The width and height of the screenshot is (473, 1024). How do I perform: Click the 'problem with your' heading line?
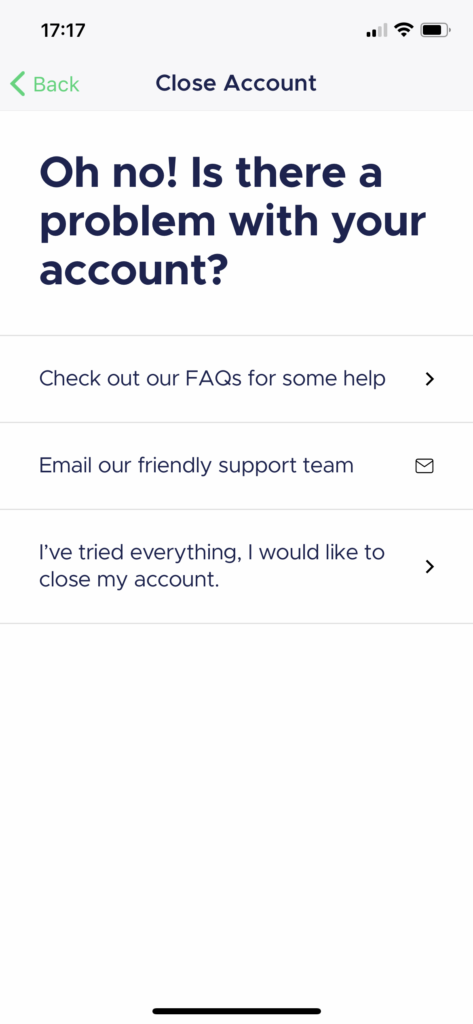[x=233, y=223]
